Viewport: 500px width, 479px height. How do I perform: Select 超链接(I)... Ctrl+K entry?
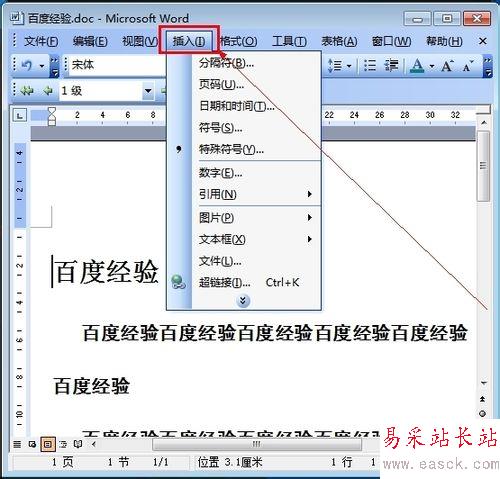tap(244, 283)
